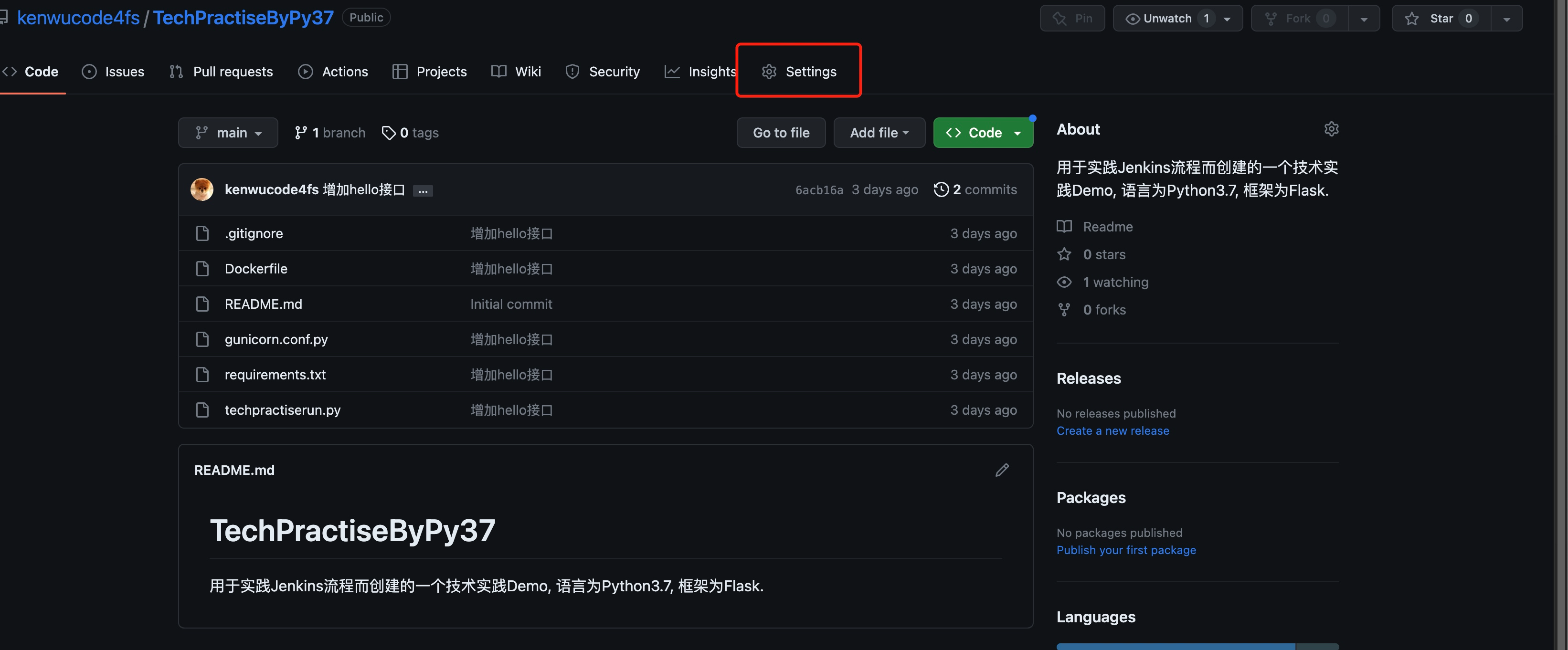Viewport: 1568px width, 650px height.
Task: Click the tags icon showing 0 tags
Action: 388,133
